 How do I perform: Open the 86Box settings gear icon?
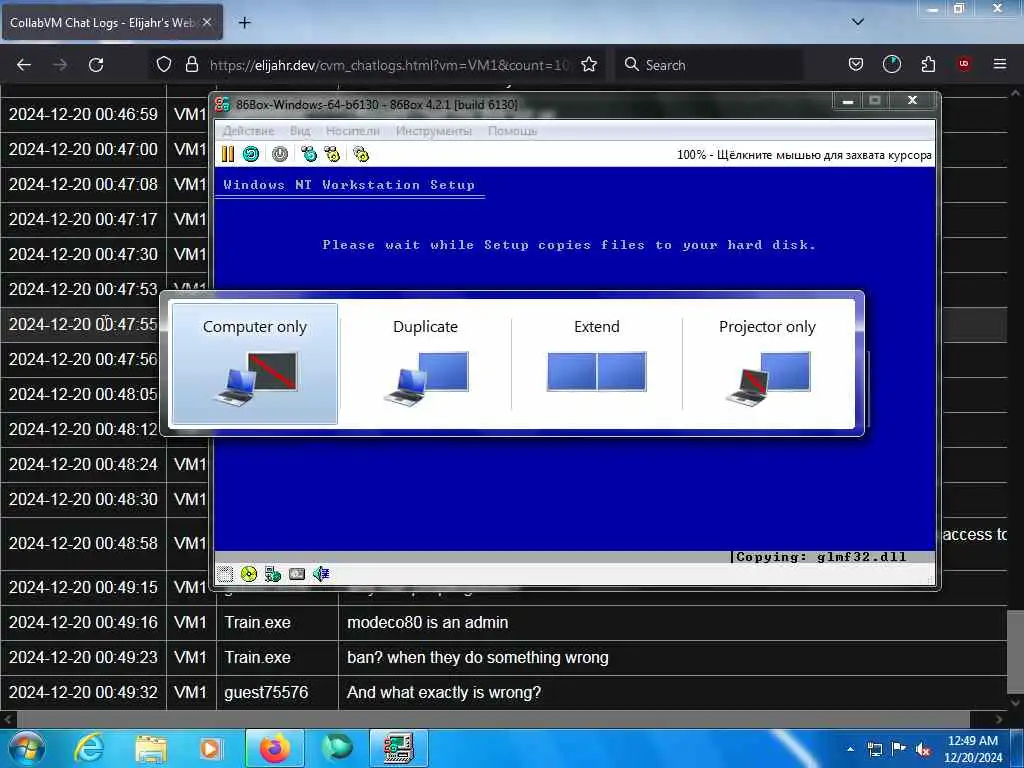360,154
